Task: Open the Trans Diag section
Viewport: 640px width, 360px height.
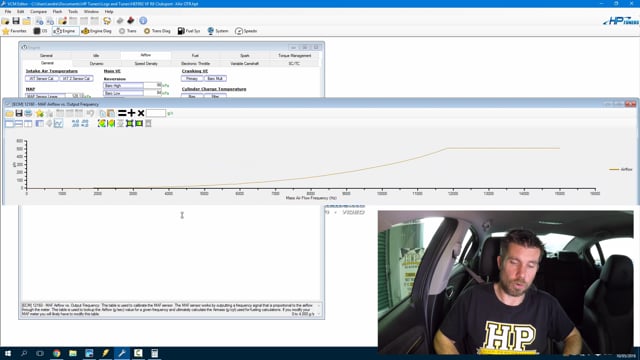Action: tap(157, 31)
